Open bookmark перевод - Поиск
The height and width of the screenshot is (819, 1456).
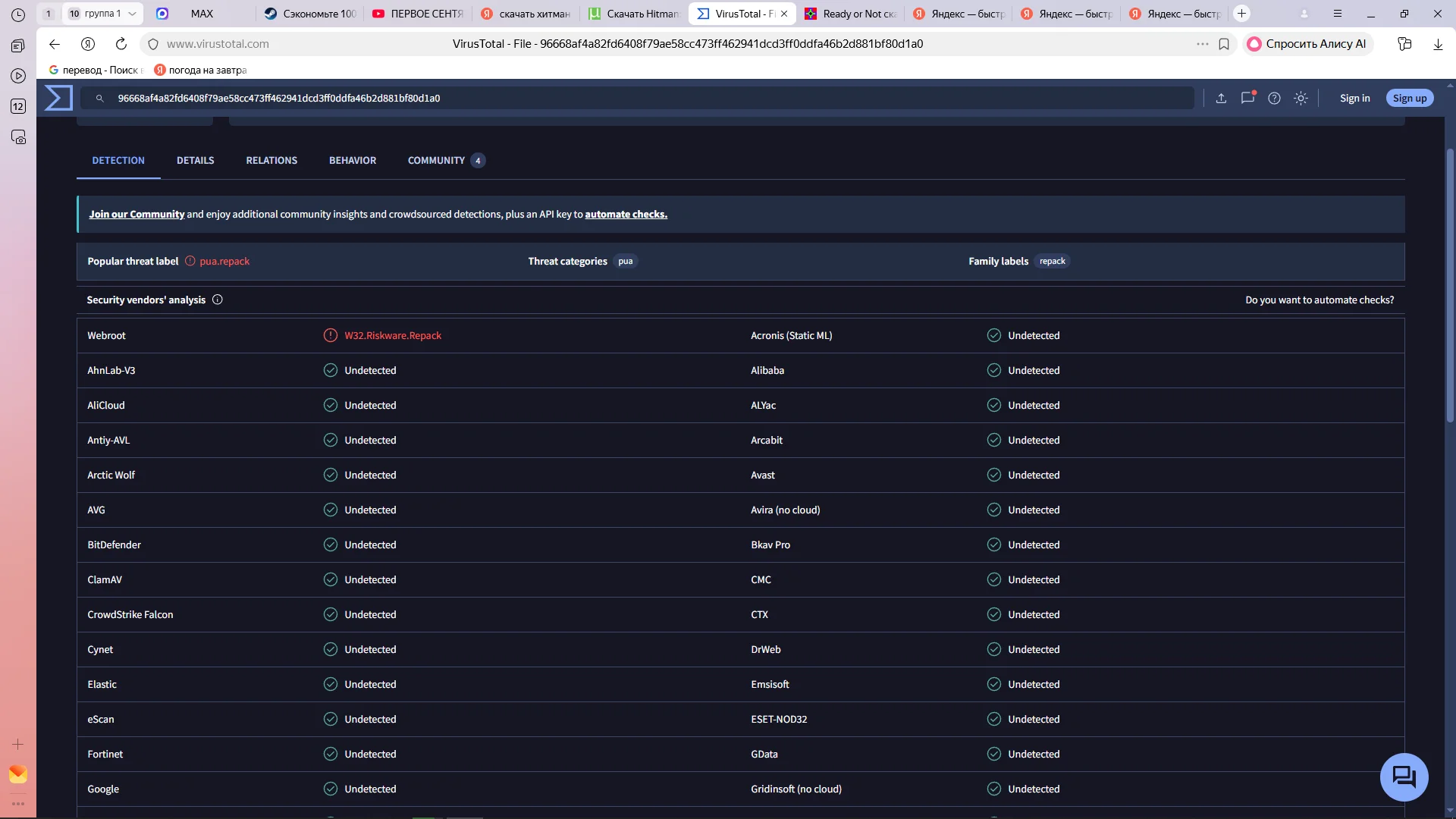pos(96,70)
